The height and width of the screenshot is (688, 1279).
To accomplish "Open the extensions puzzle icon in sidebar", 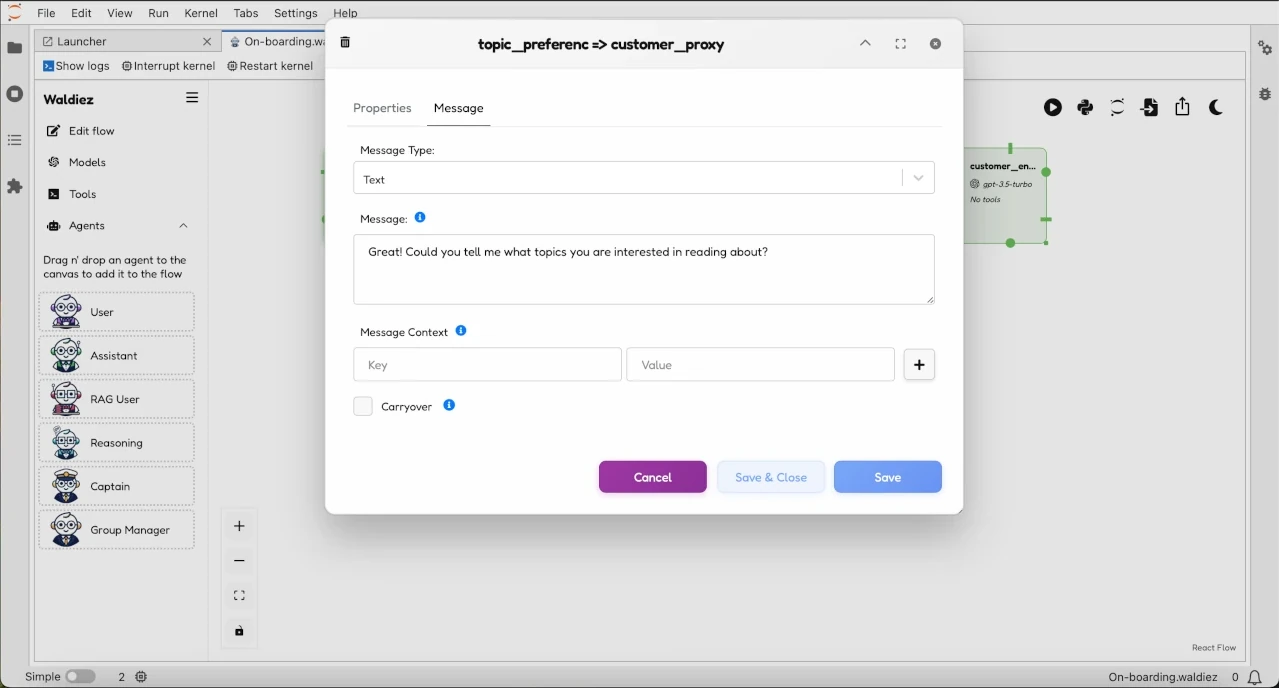I will tap(15, 187).
